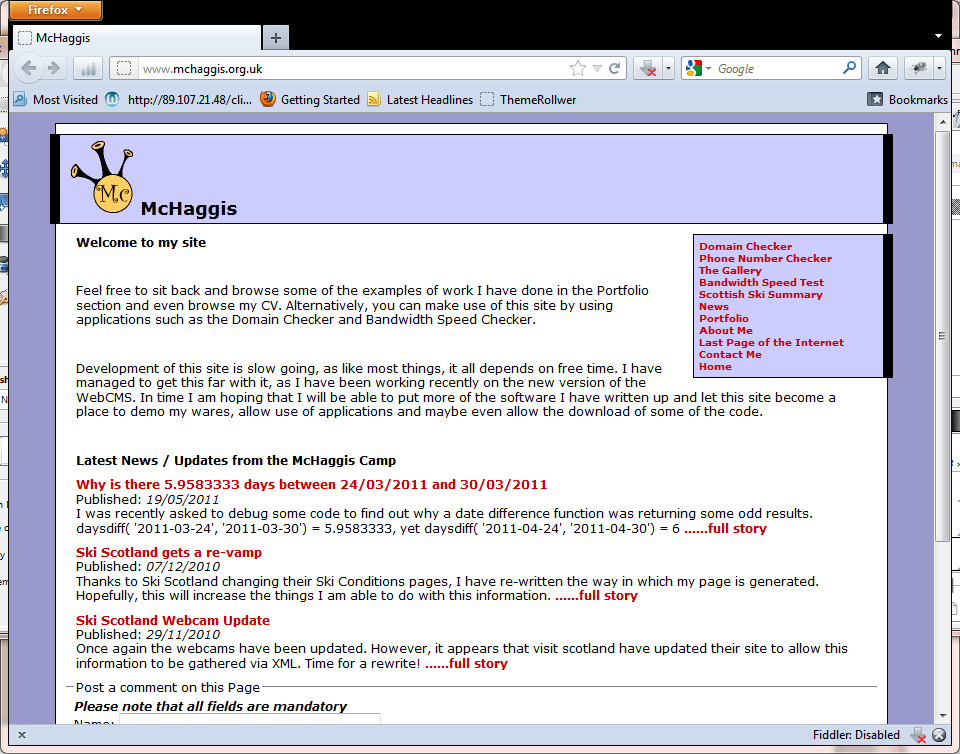The width and height of the screenshot is (960, 754).
Task: Close the add-on bar with the x
Action: coord(21,735)
